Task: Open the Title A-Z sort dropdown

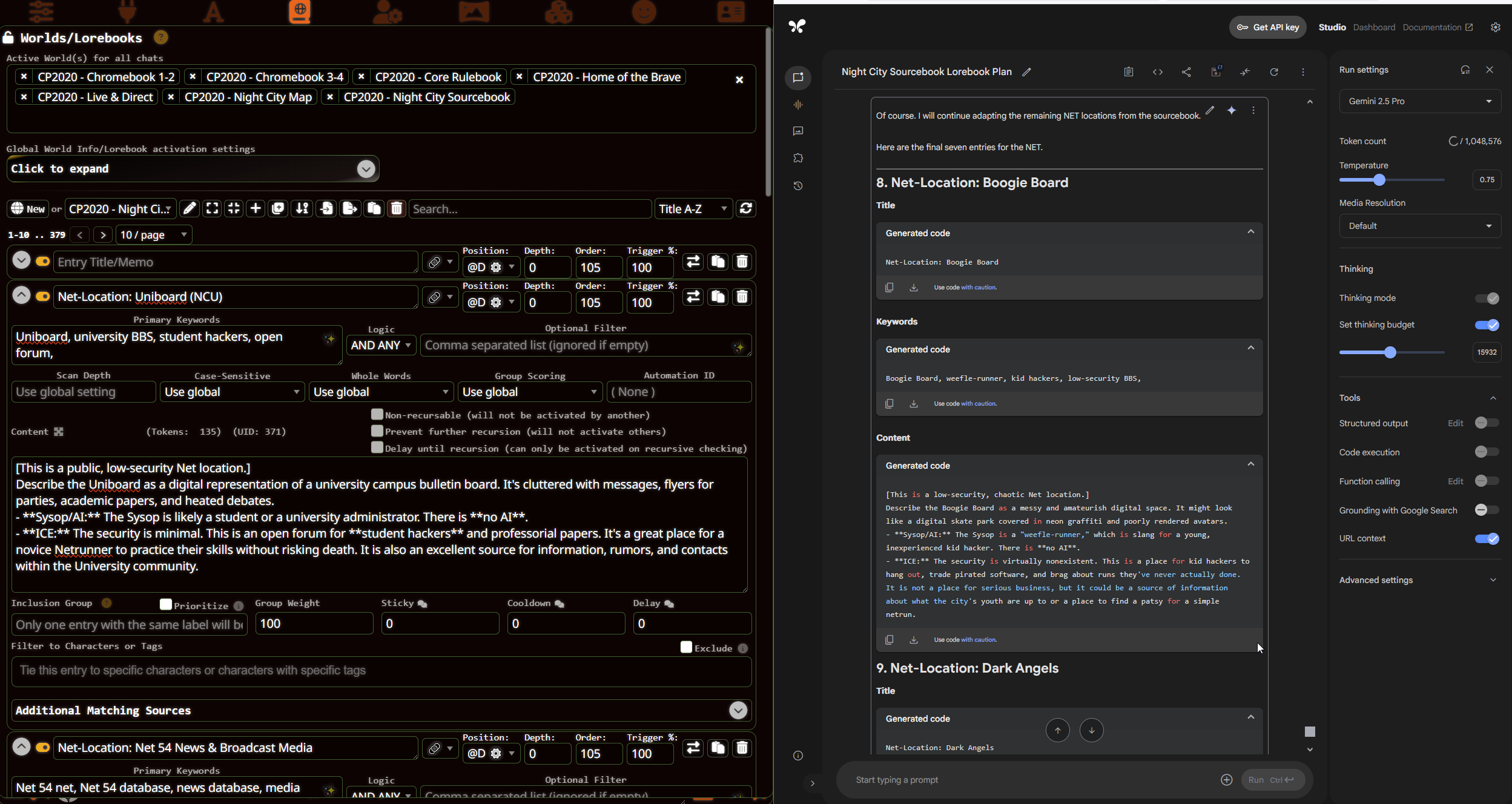Action: pyautogui.click(x=693, y=209)
